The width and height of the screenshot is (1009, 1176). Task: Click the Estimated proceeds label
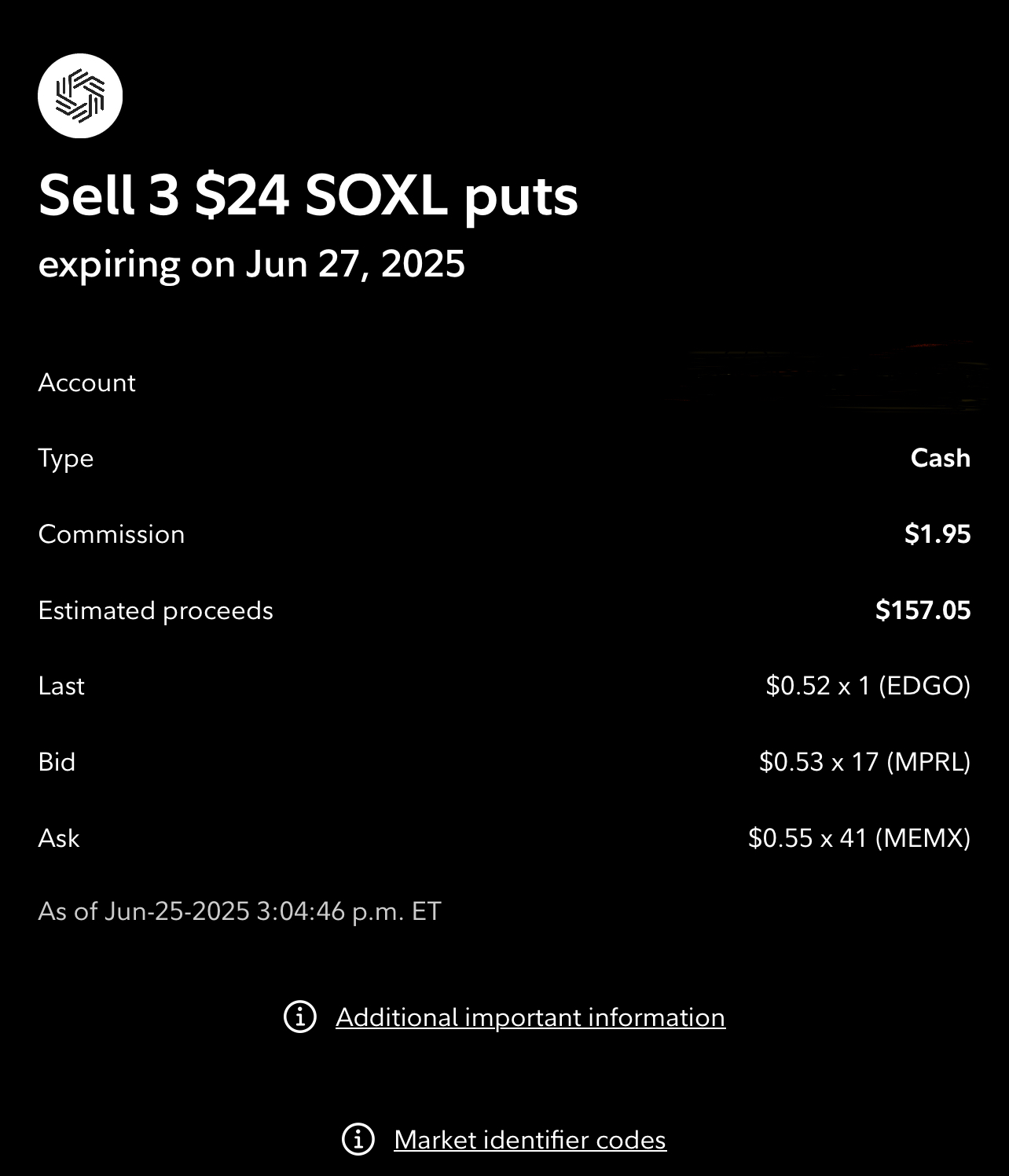[156, 611]
